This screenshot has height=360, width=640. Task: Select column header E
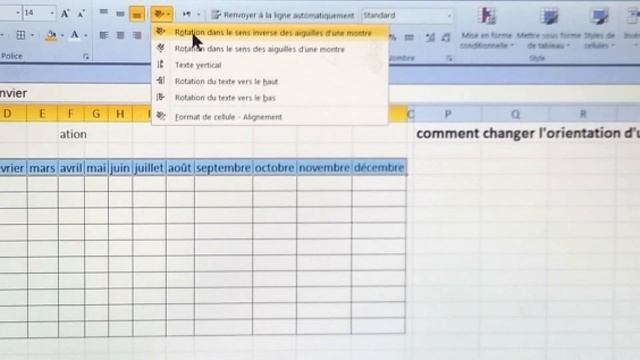pyautogui.click(x=42, y=113)
